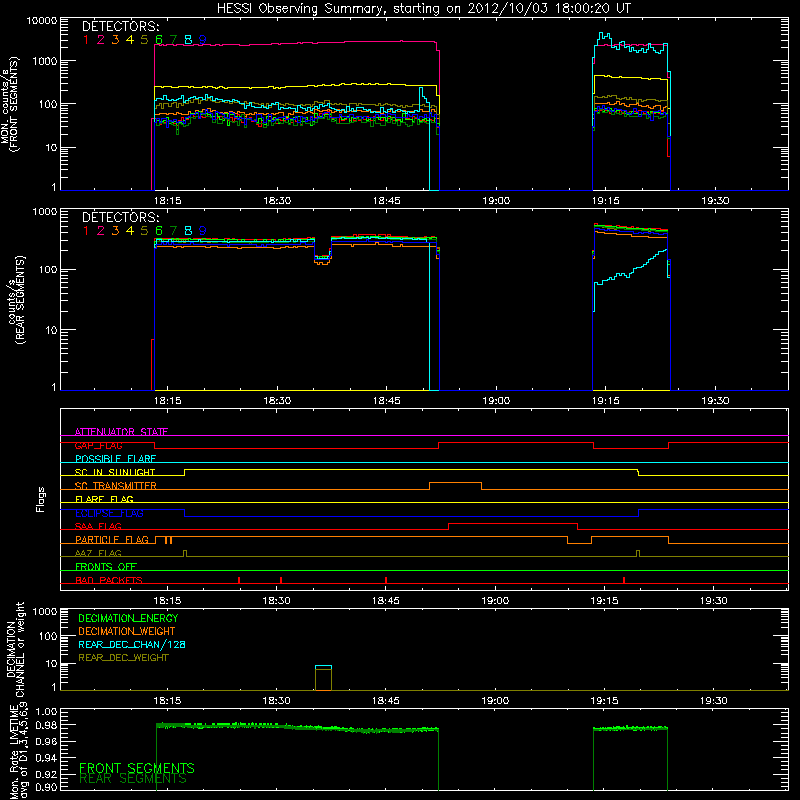Click the 0.94 tick label on the livetime axis
800x800 pixels.
pos(46,757)
